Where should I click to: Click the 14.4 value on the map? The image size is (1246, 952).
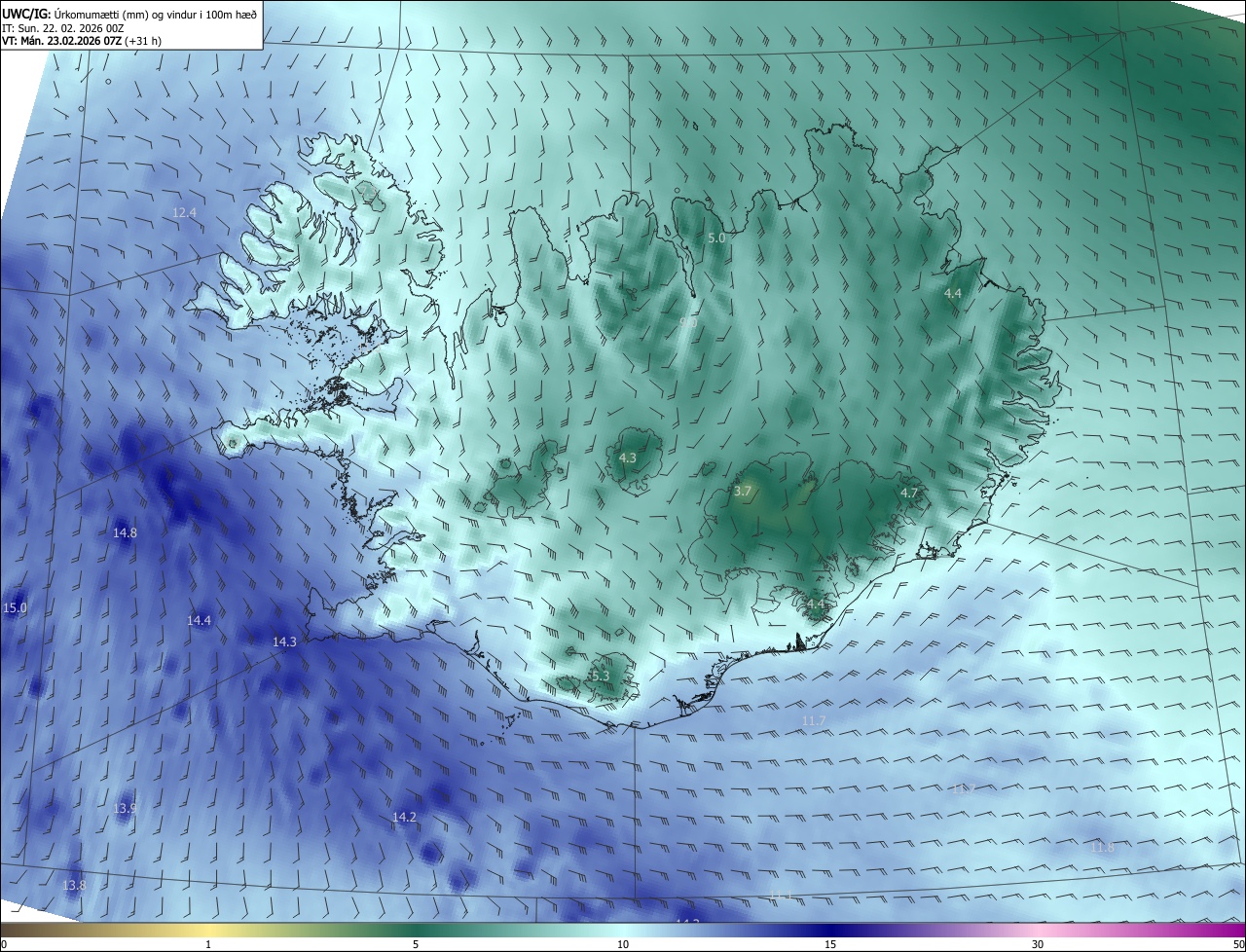(x=199, y=620)
